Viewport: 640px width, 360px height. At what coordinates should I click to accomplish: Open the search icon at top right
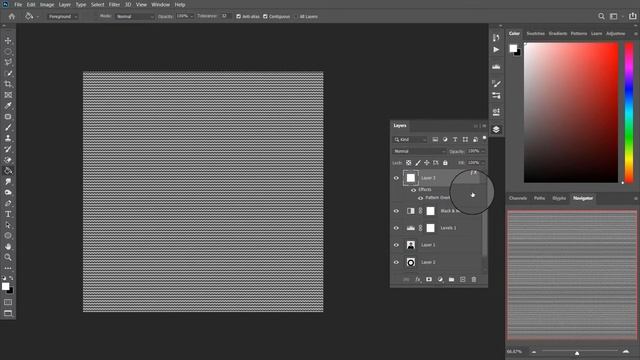(x=601, y=16)
